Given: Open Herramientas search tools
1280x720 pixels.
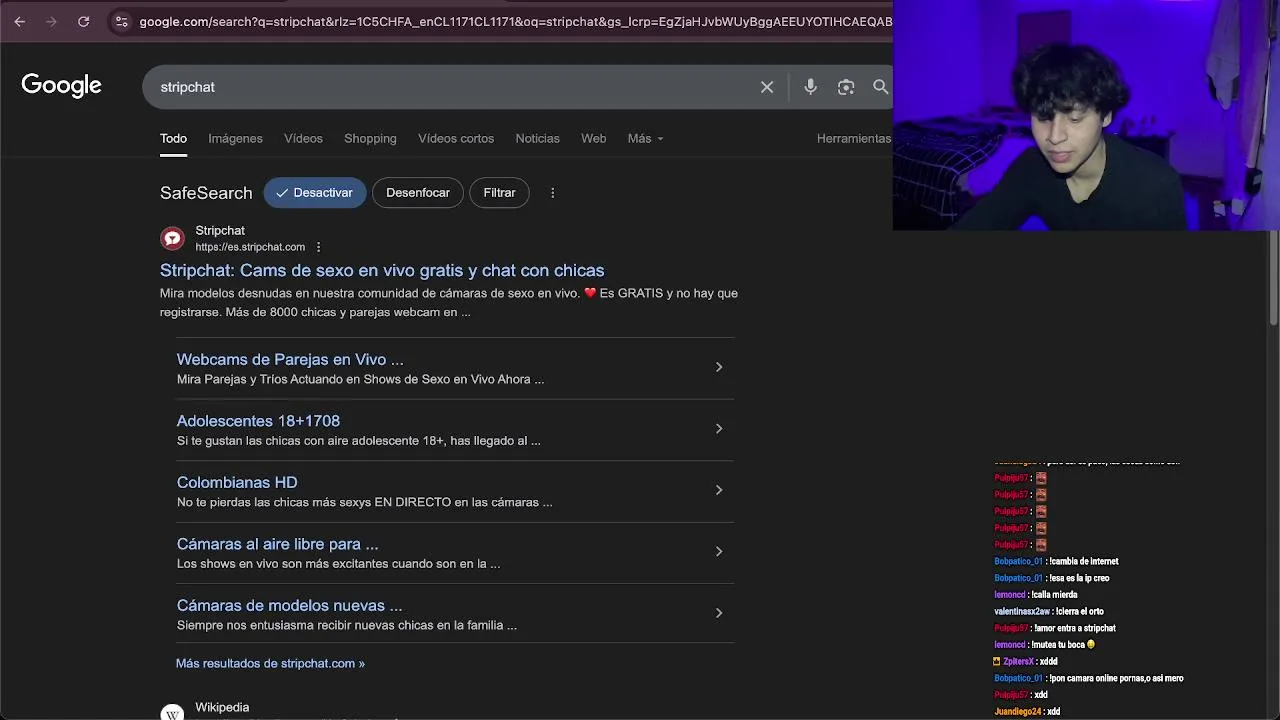Looking at the screenshot, I should (x=853, y=138).
